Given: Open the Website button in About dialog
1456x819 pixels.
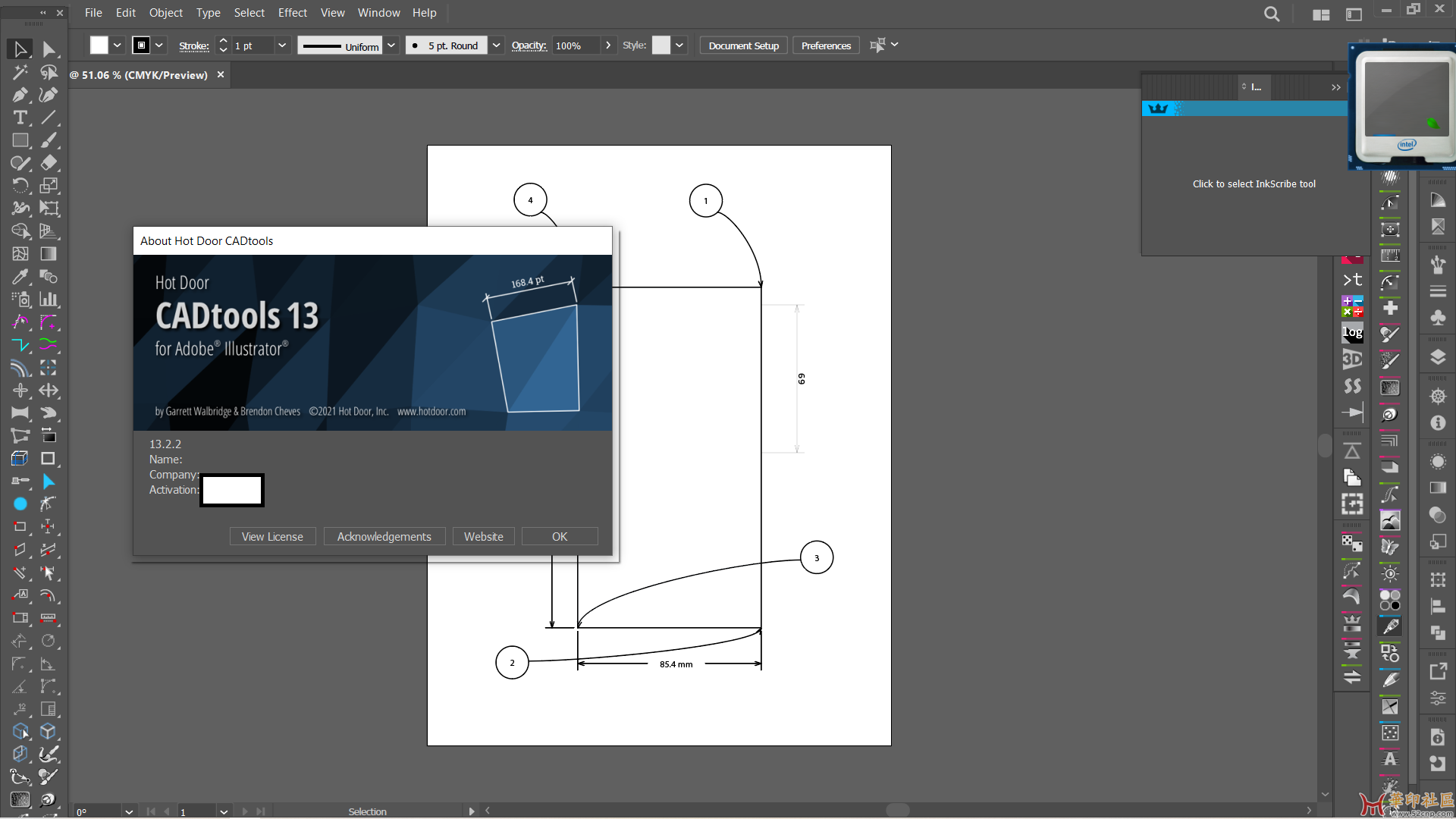Looking at the screenshot, I should (x=484, y=536).
